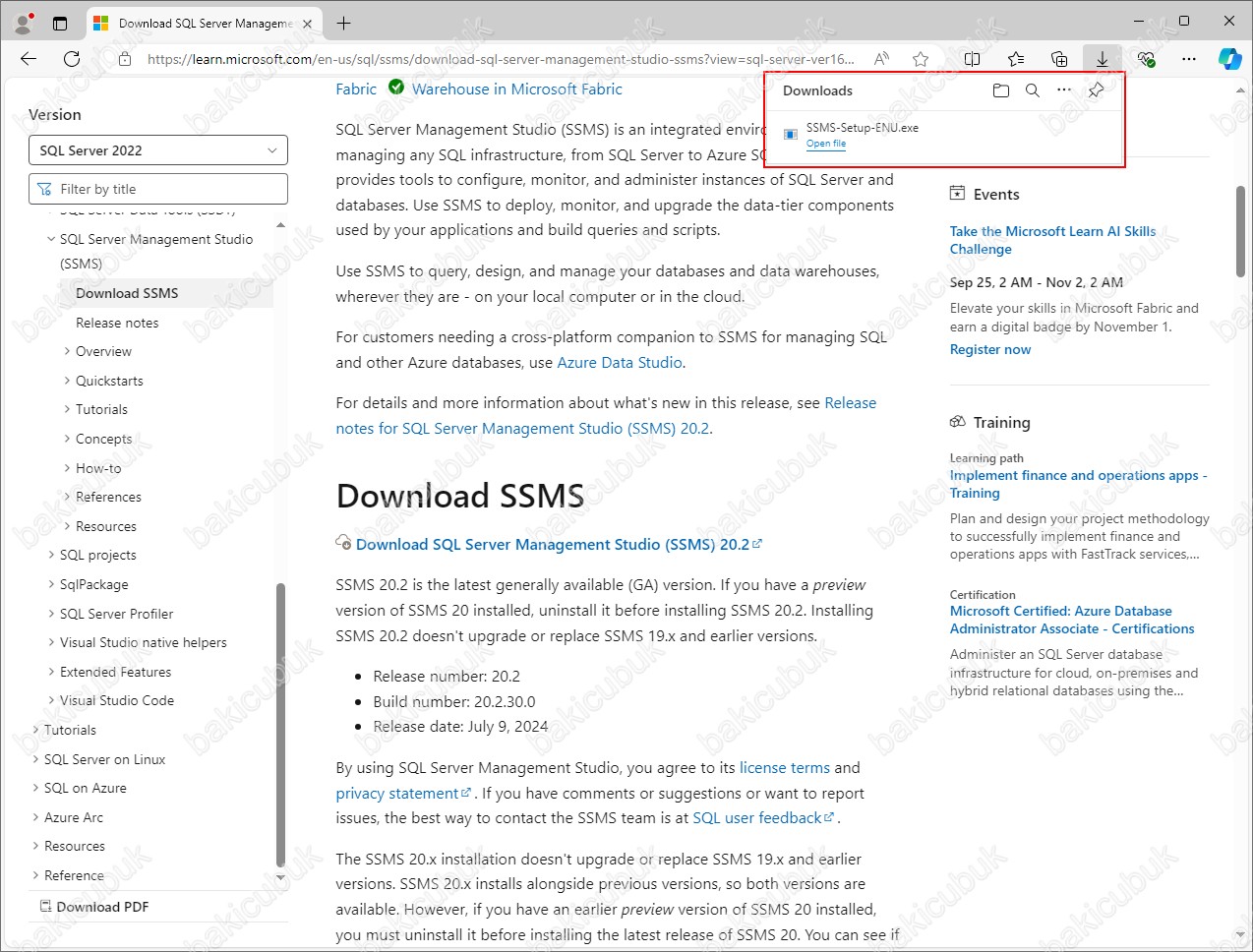Click the Download PDF button

click(x=94, y=907)
